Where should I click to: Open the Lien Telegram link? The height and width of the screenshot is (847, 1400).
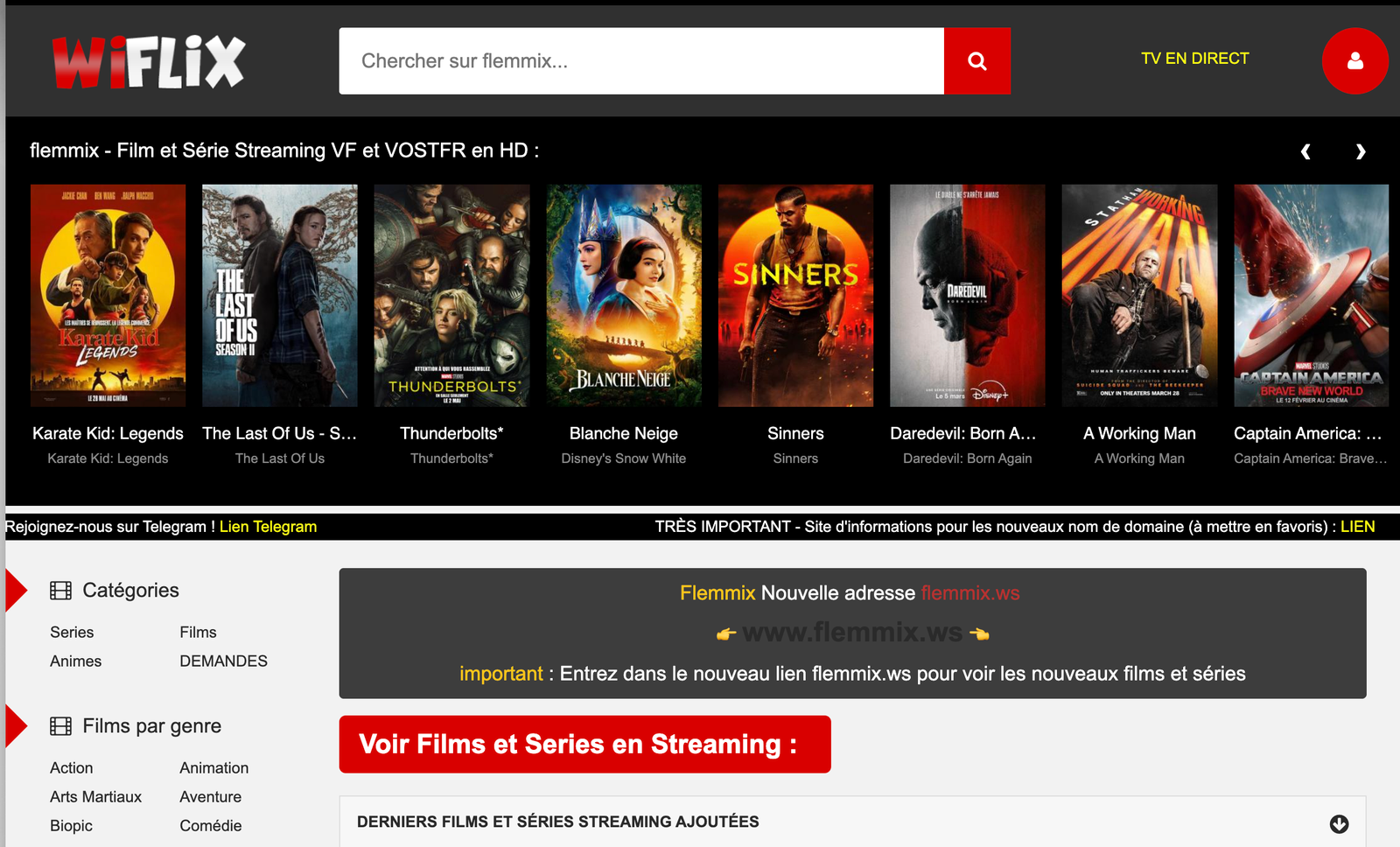tap(268, 527)
